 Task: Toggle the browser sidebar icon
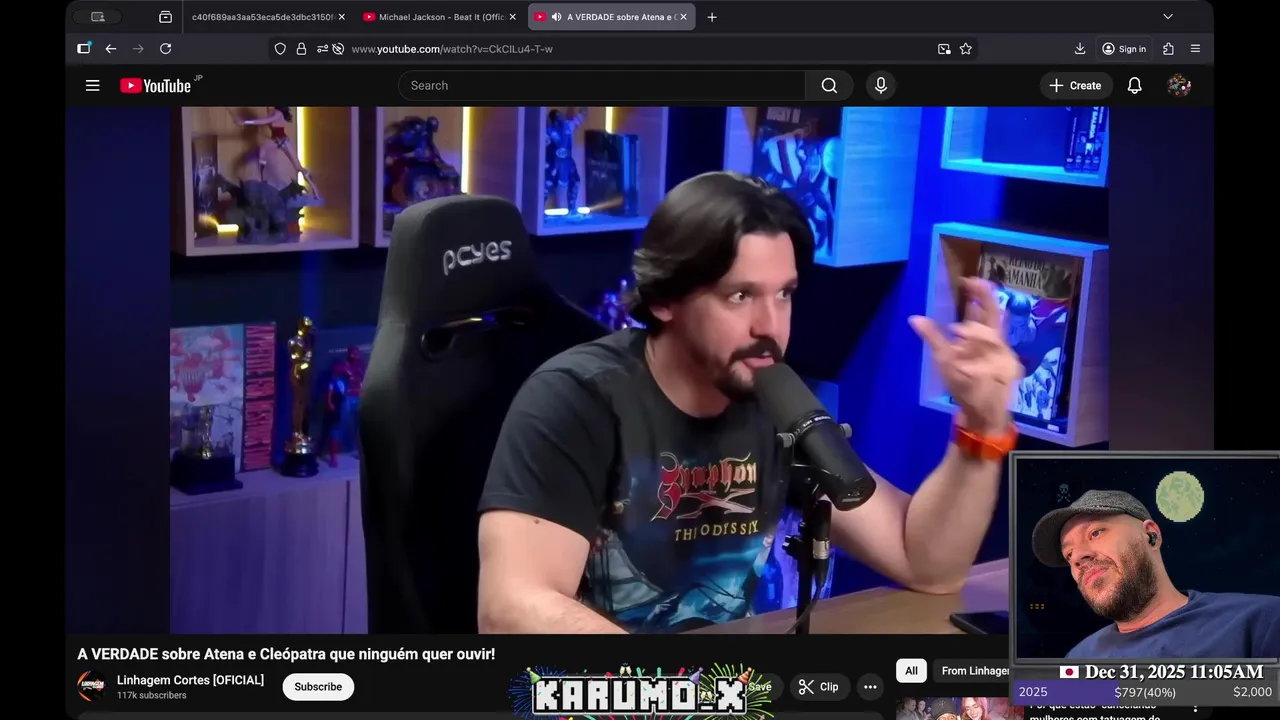pos(84,49)
